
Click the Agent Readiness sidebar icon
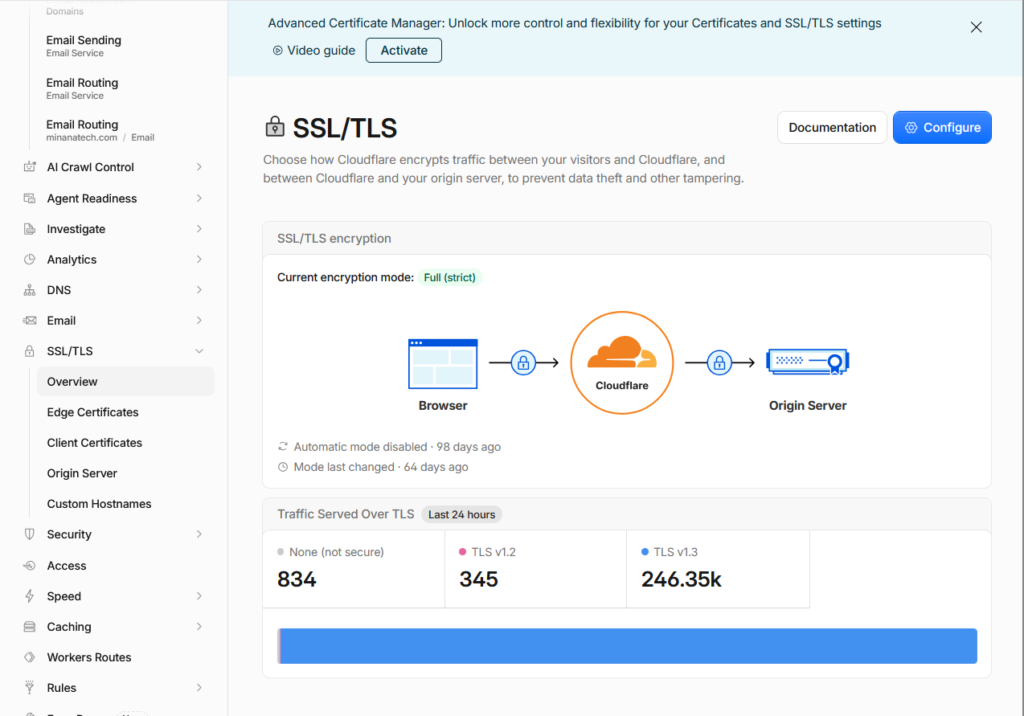29,198
